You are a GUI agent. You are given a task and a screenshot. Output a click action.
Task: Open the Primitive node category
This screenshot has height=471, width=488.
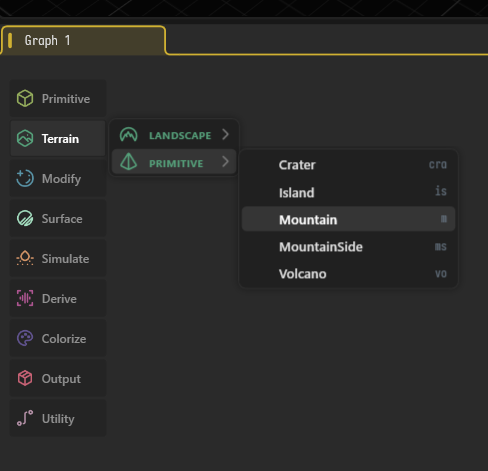pos(58,98)
